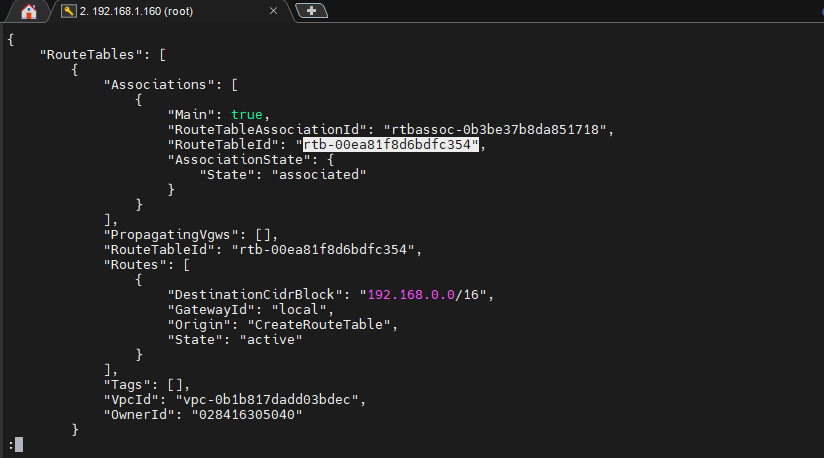The width and height of the screenshot is (824, 458).
Task: Click the "Associations" key
Action: tap(162, 85)
